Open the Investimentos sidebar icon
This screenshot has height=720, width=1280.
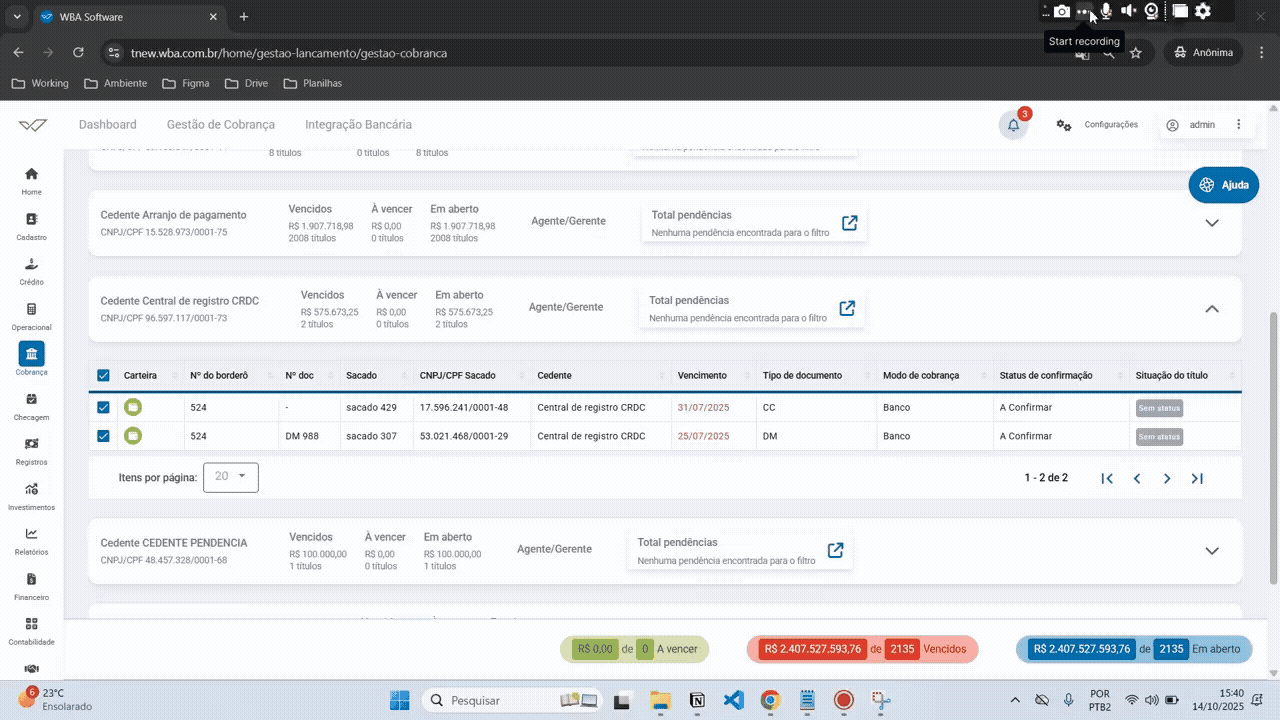pos(32,489)
